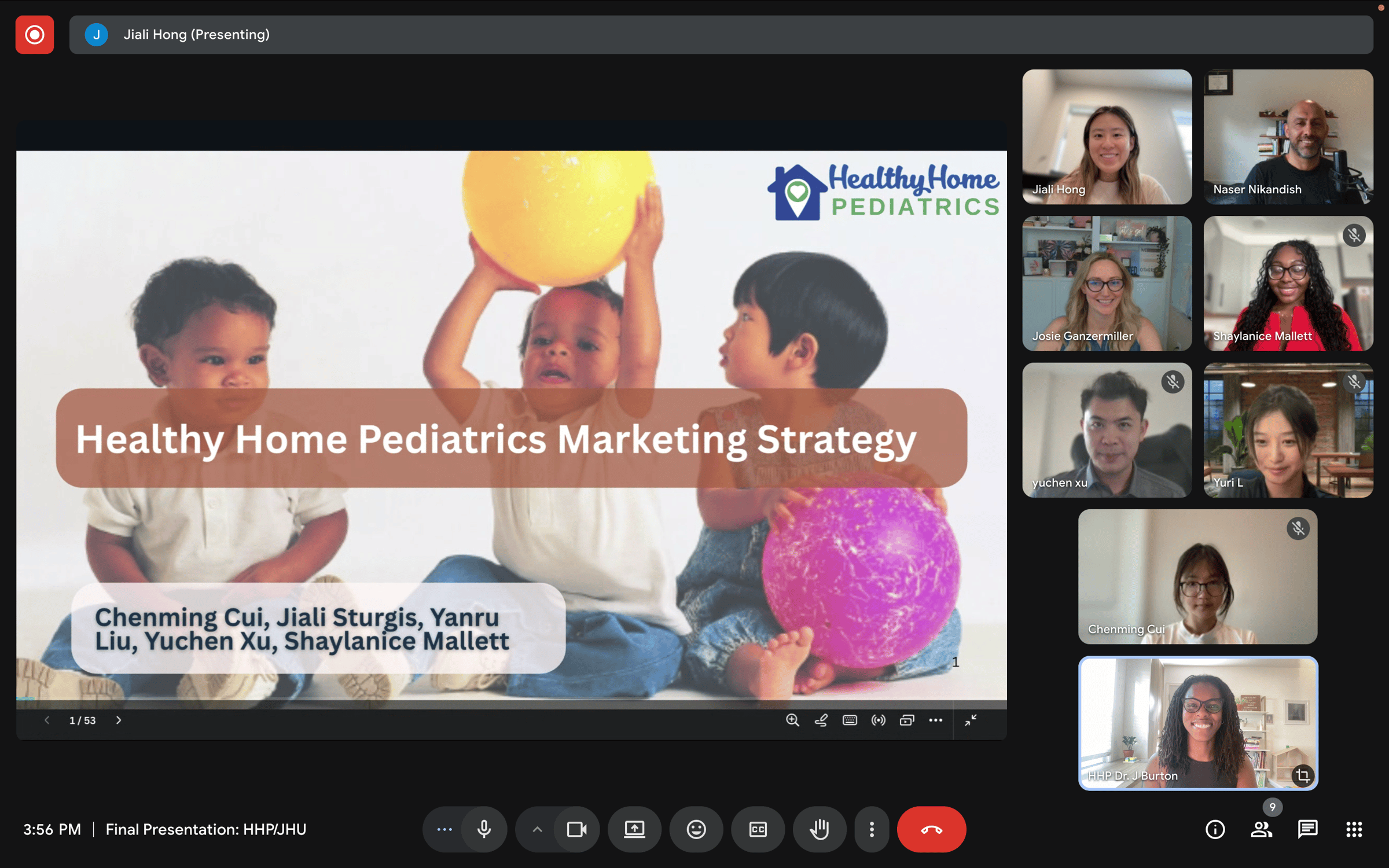This screenshot has height=868, width=1389.
Task: Click Shaylanice Mallett's video tile
Action: point(1289,284)
